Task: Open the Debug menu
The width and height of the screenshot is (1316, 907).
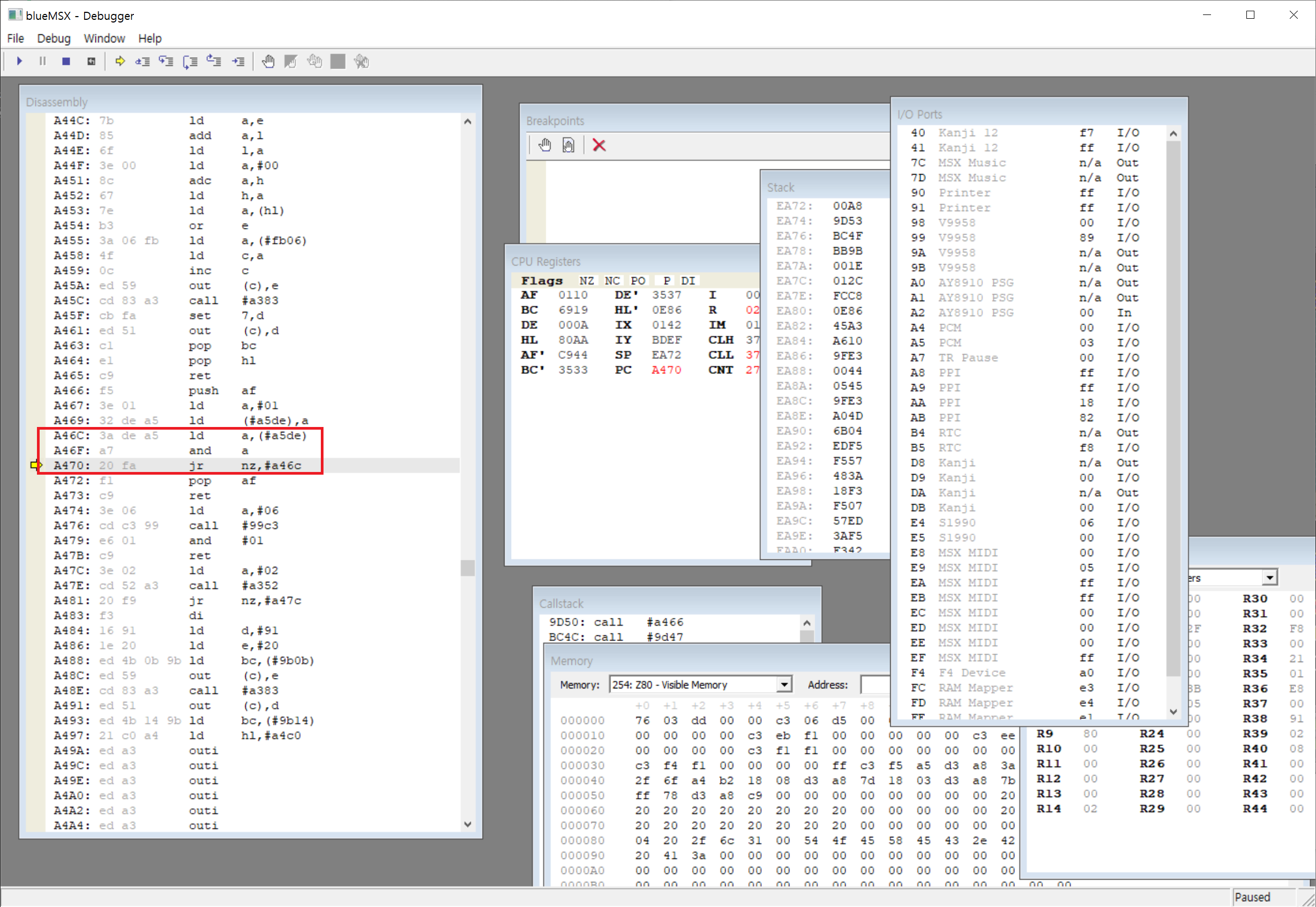Action: (x=54, y=38)
